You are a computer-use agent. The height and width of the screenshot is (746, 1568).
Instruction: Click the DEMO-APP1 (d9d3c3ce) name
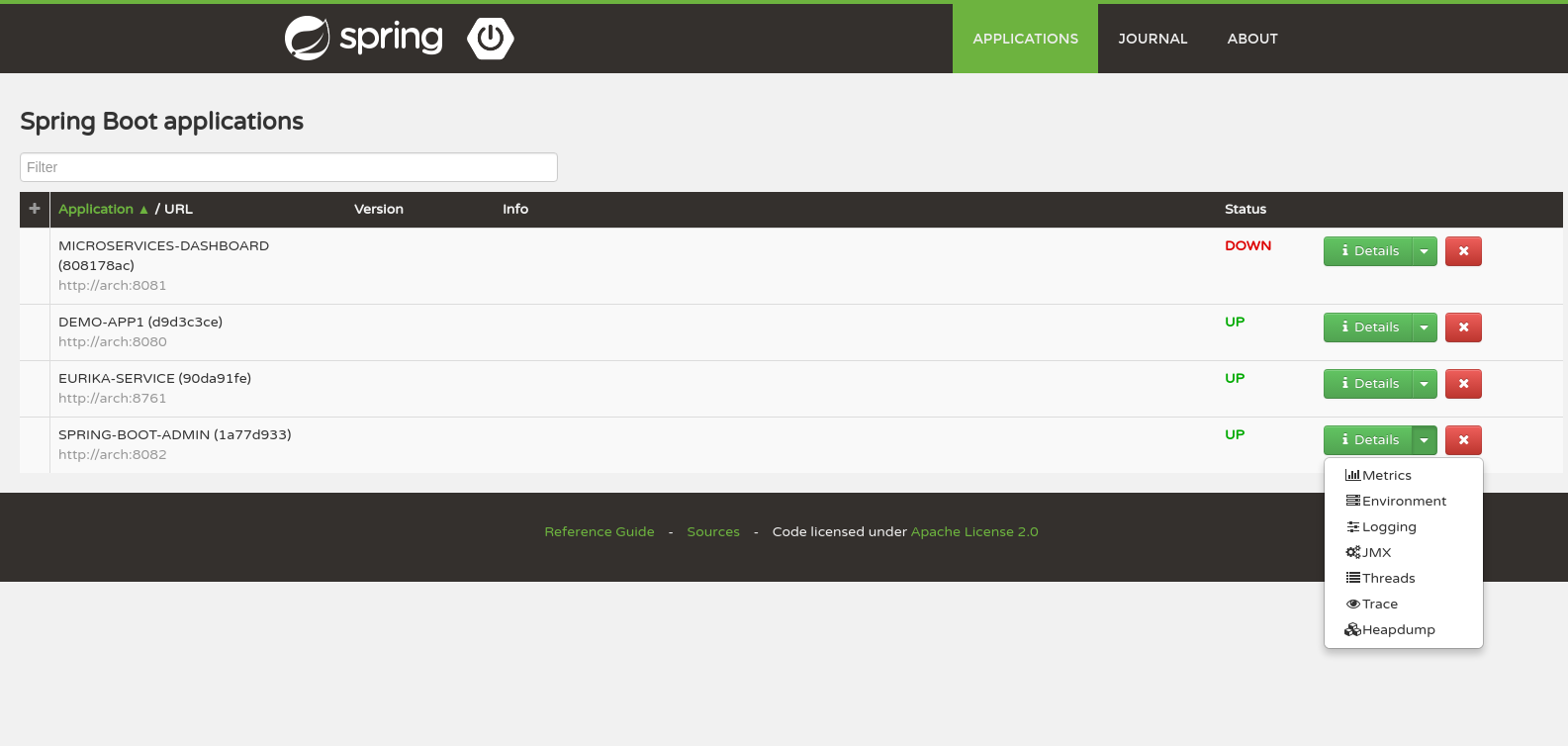pos(140,322)
